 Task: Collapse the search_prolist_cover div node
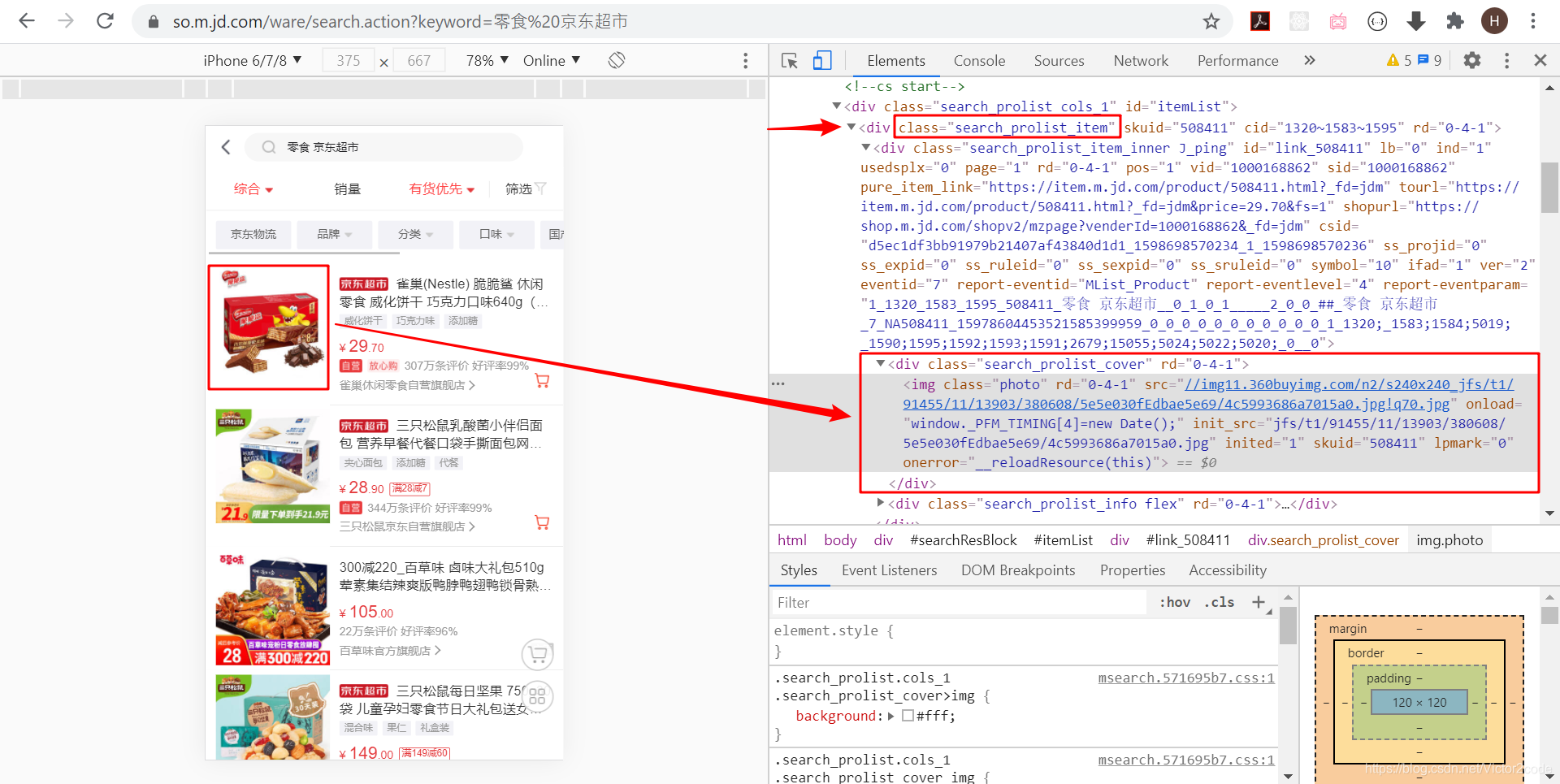point(881,364)
